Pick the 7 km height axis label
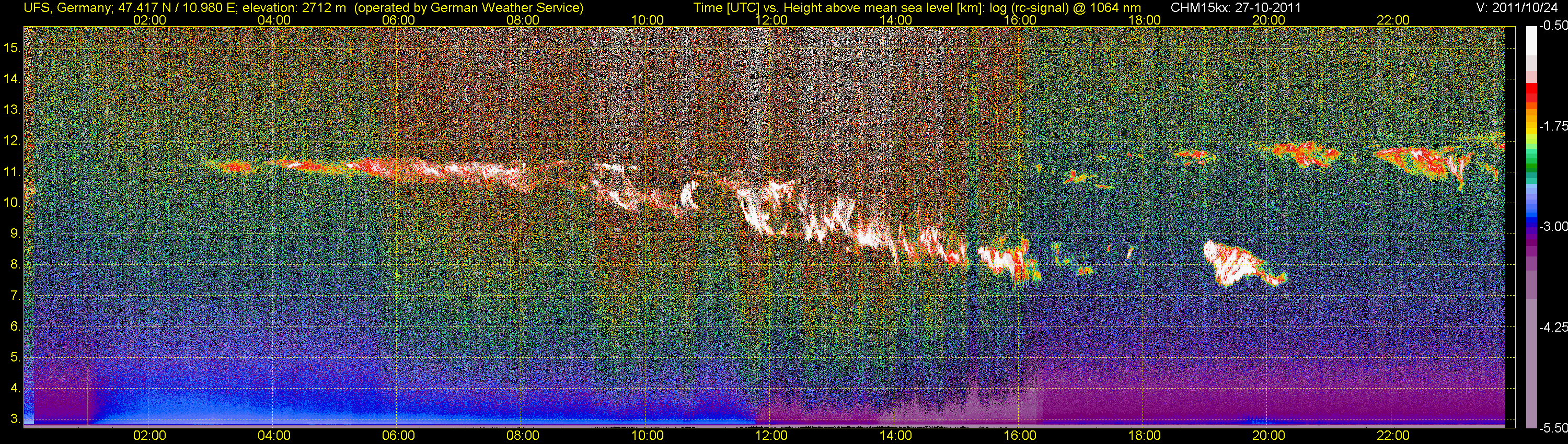 [x=15, y=296]
